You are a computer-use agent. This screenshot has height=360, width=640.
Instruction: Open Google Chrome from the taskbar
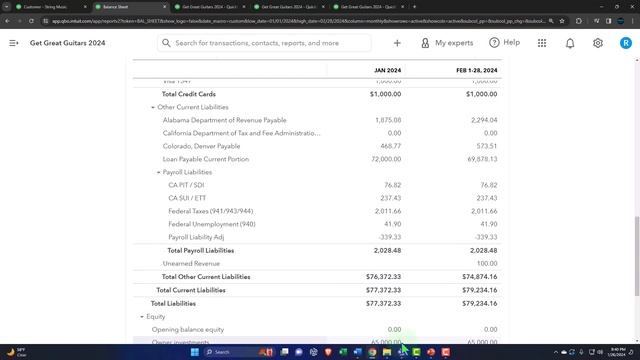pyautogui.click(x=372, y=352)
